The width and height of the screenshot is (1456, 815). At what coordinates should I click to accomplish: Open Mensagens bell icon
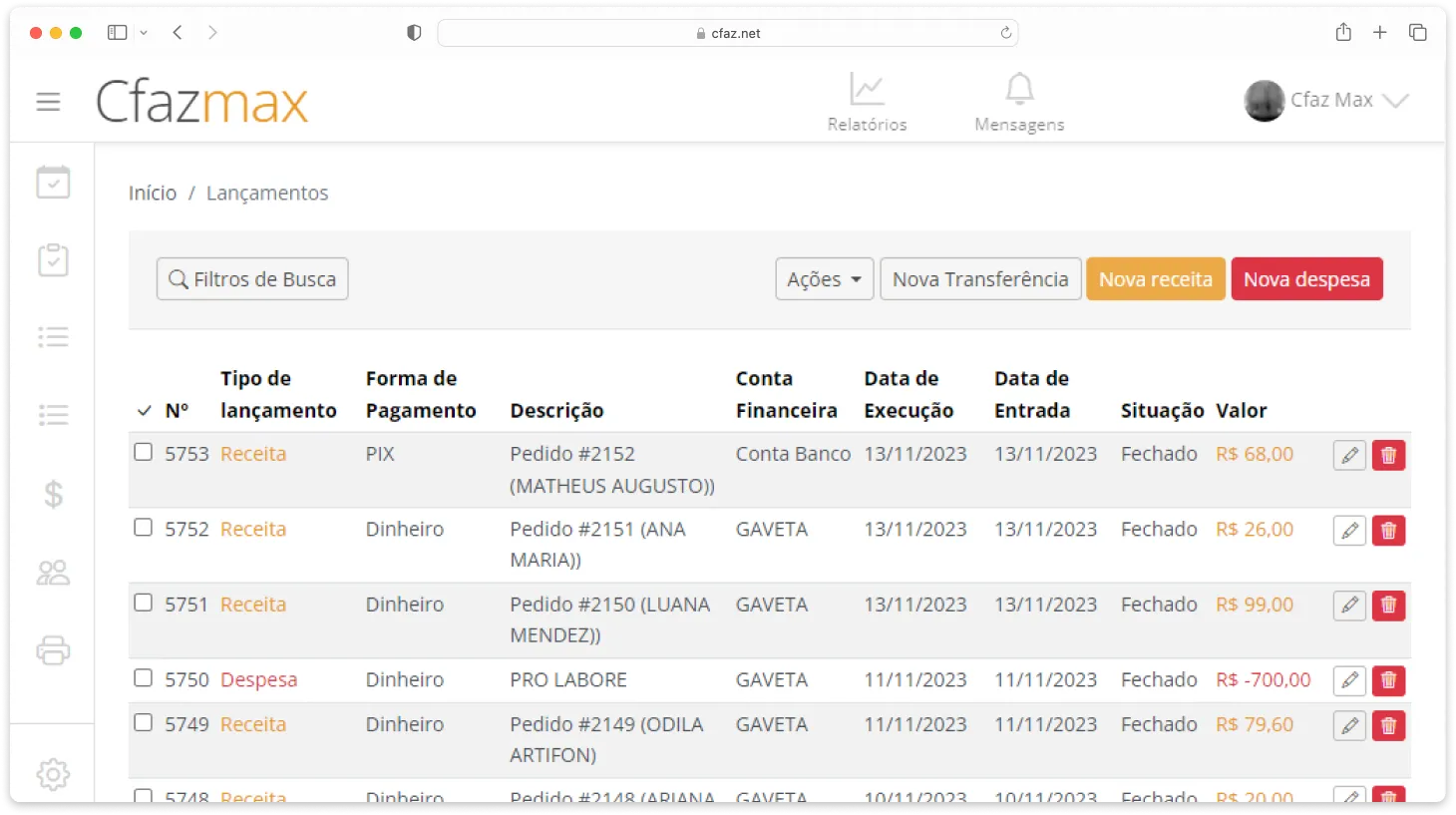[1019, 89]
